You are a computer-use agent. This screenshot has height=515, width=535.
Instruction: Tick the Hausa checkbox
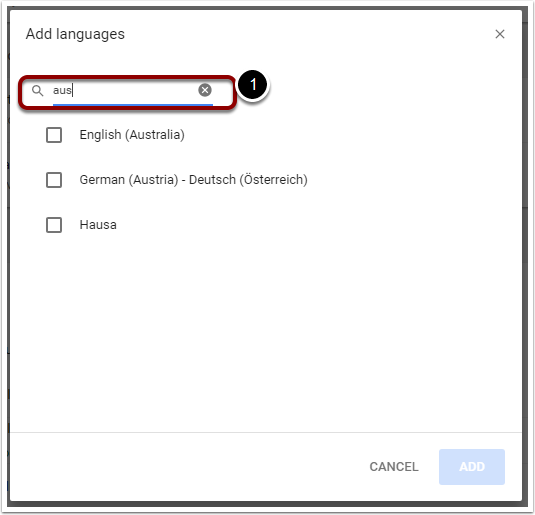[x=54, y=225]
